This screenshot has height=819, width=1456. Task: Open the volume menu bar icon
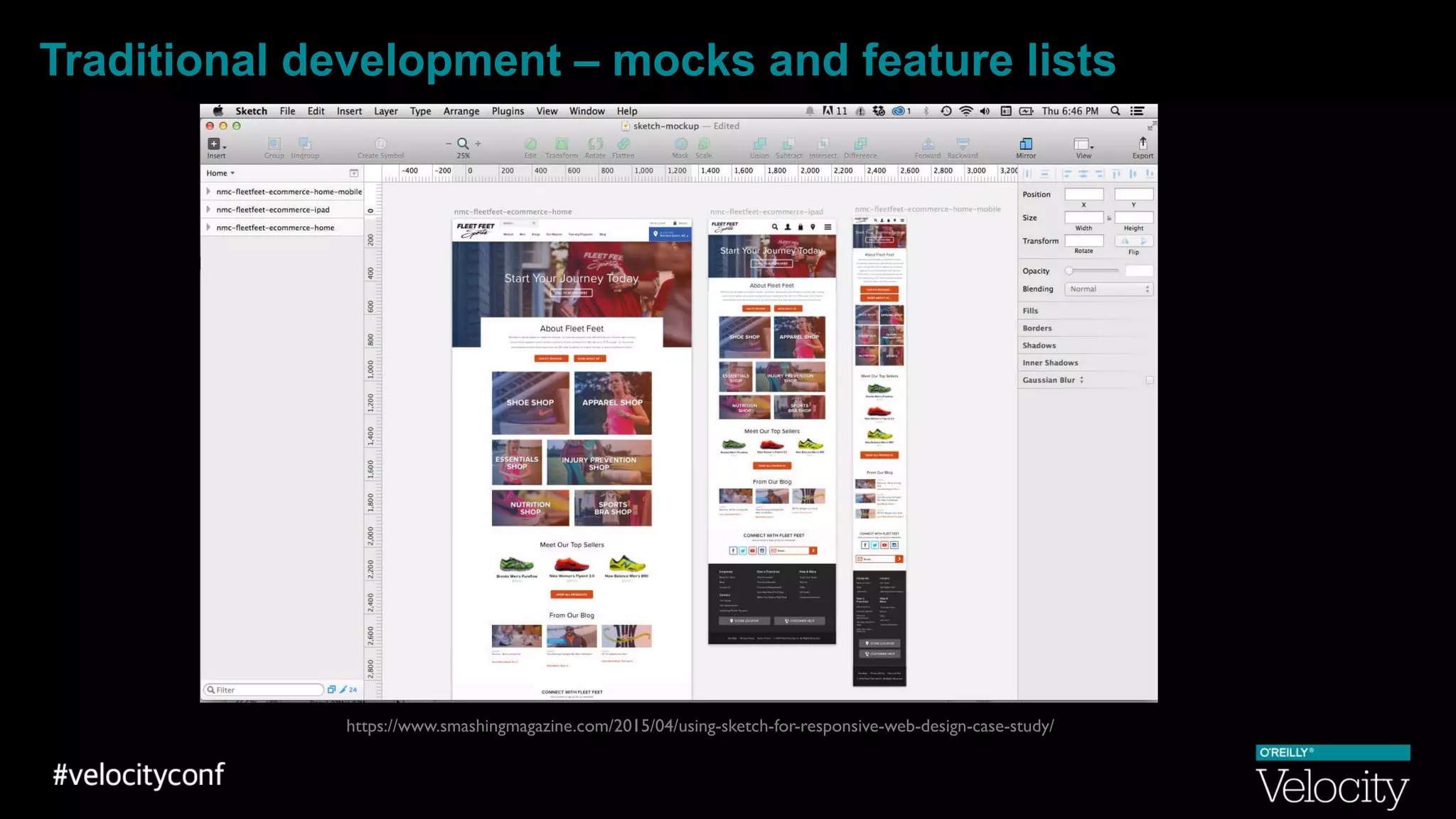coord(985,111)
